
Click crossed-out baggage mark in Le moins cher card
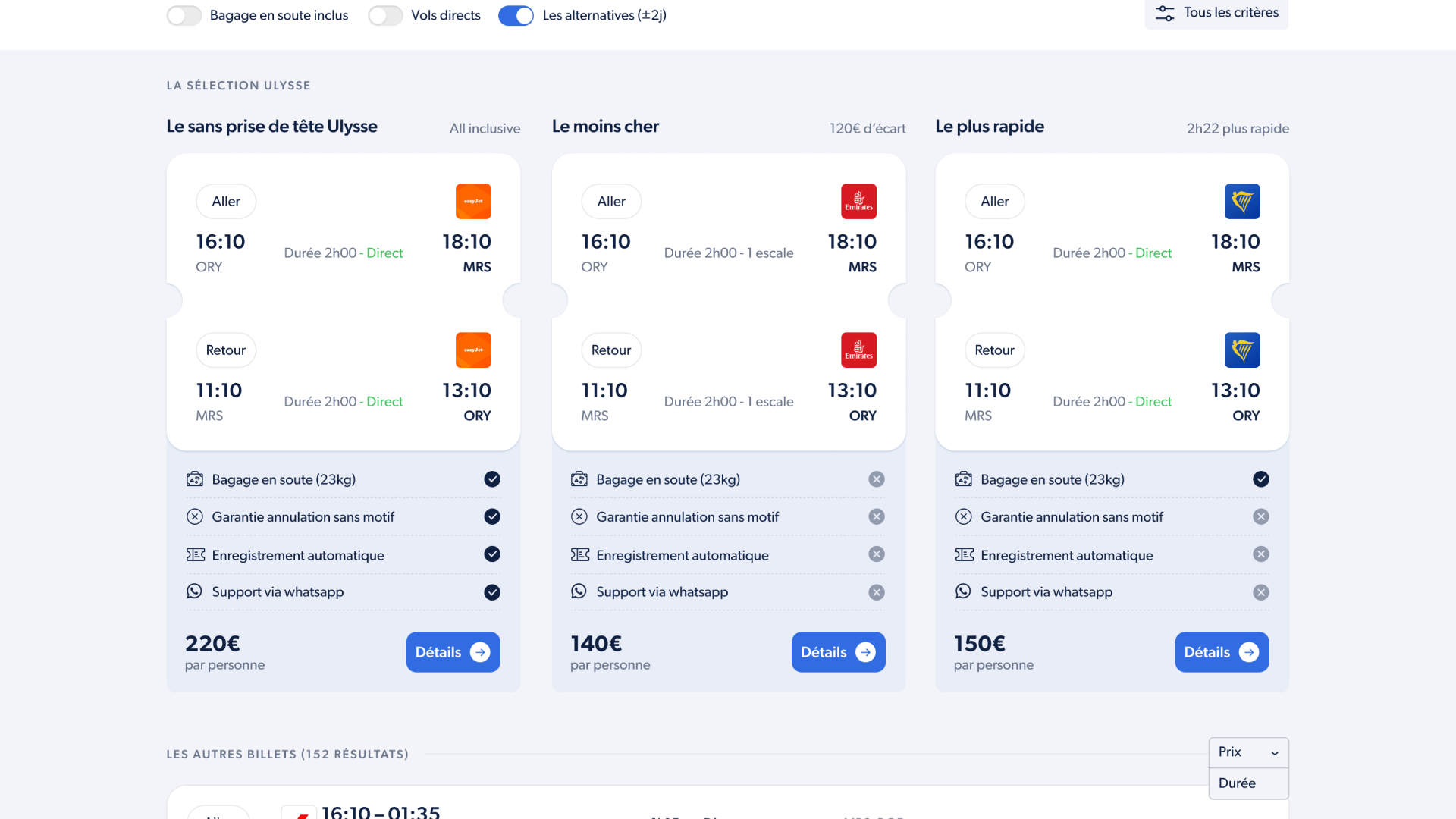[x=877, y=479]
